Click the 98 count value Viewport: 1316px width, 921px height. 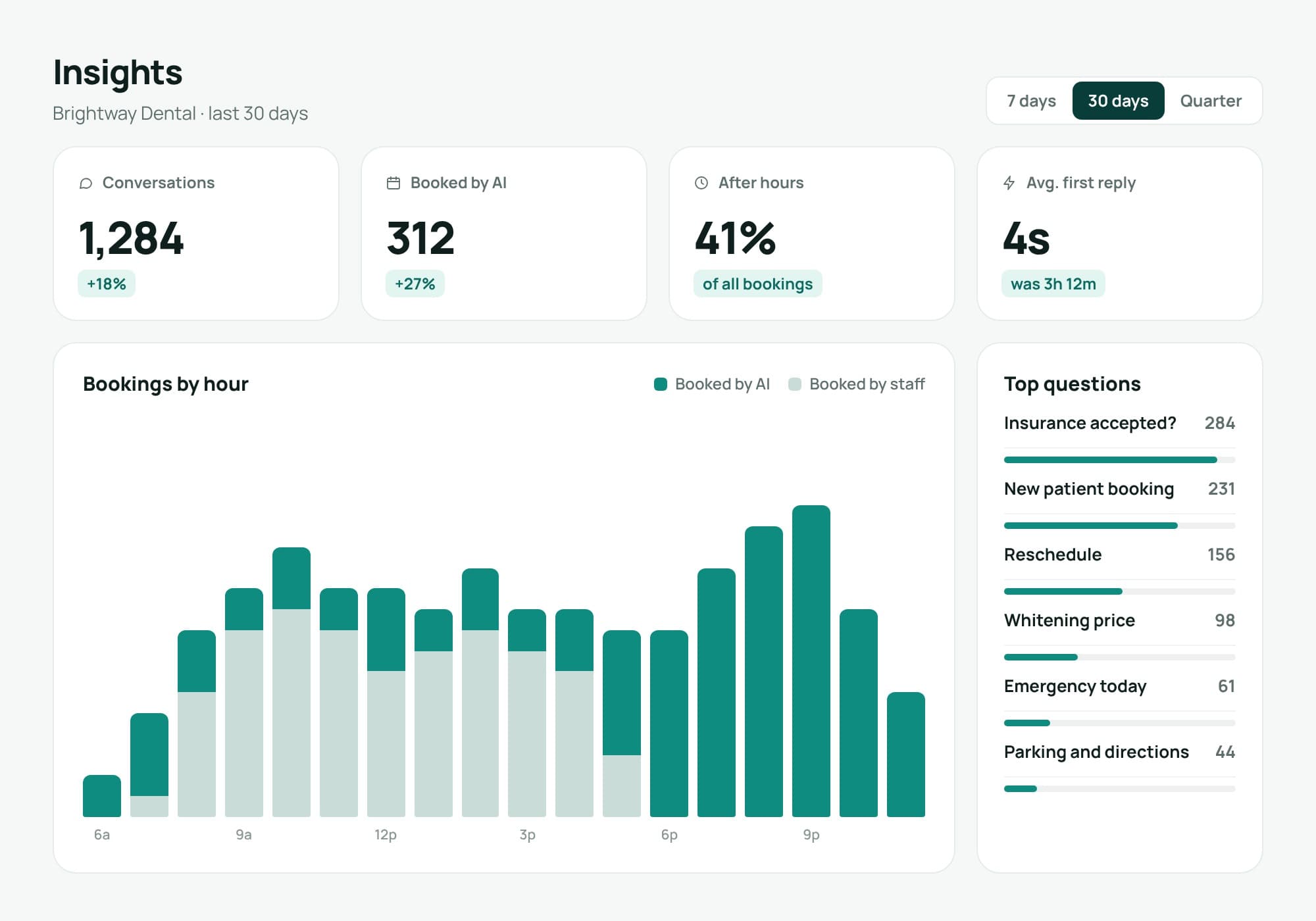pyautogui.click(x=1225, y=620)
